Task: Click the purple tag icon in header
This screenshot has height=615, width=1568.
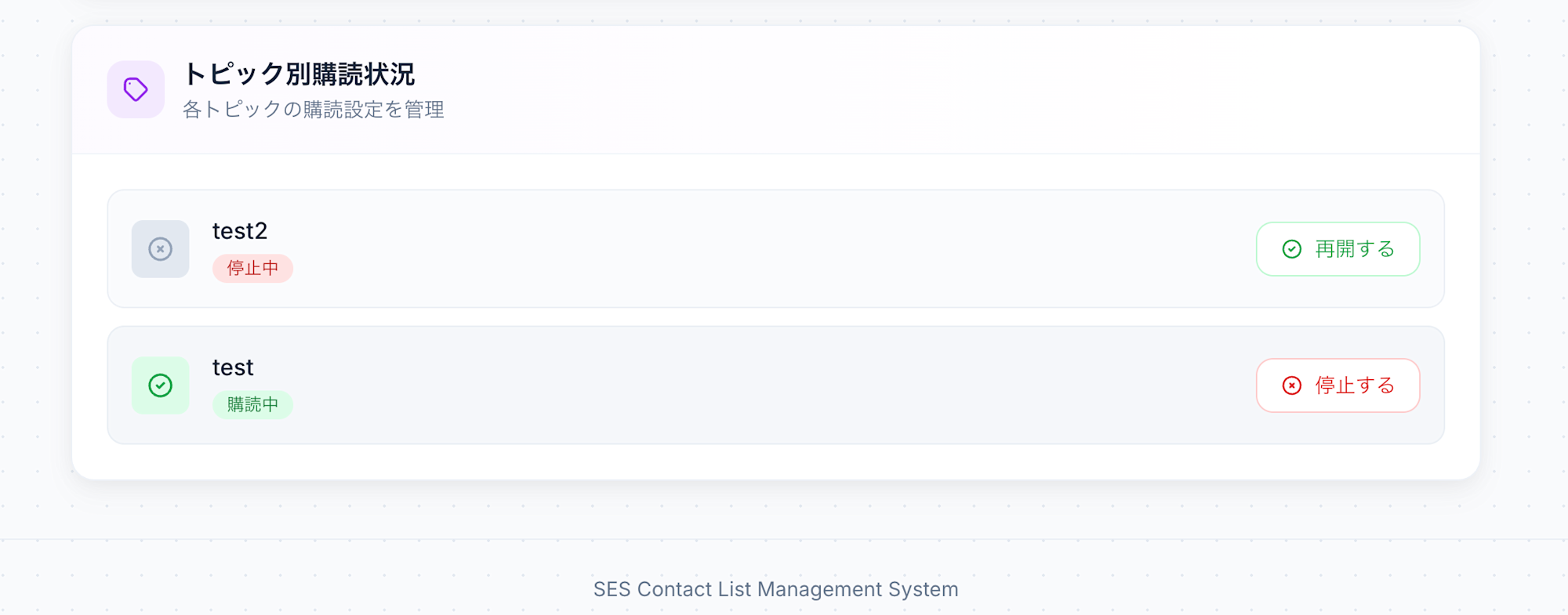Action: click(136, 89)
